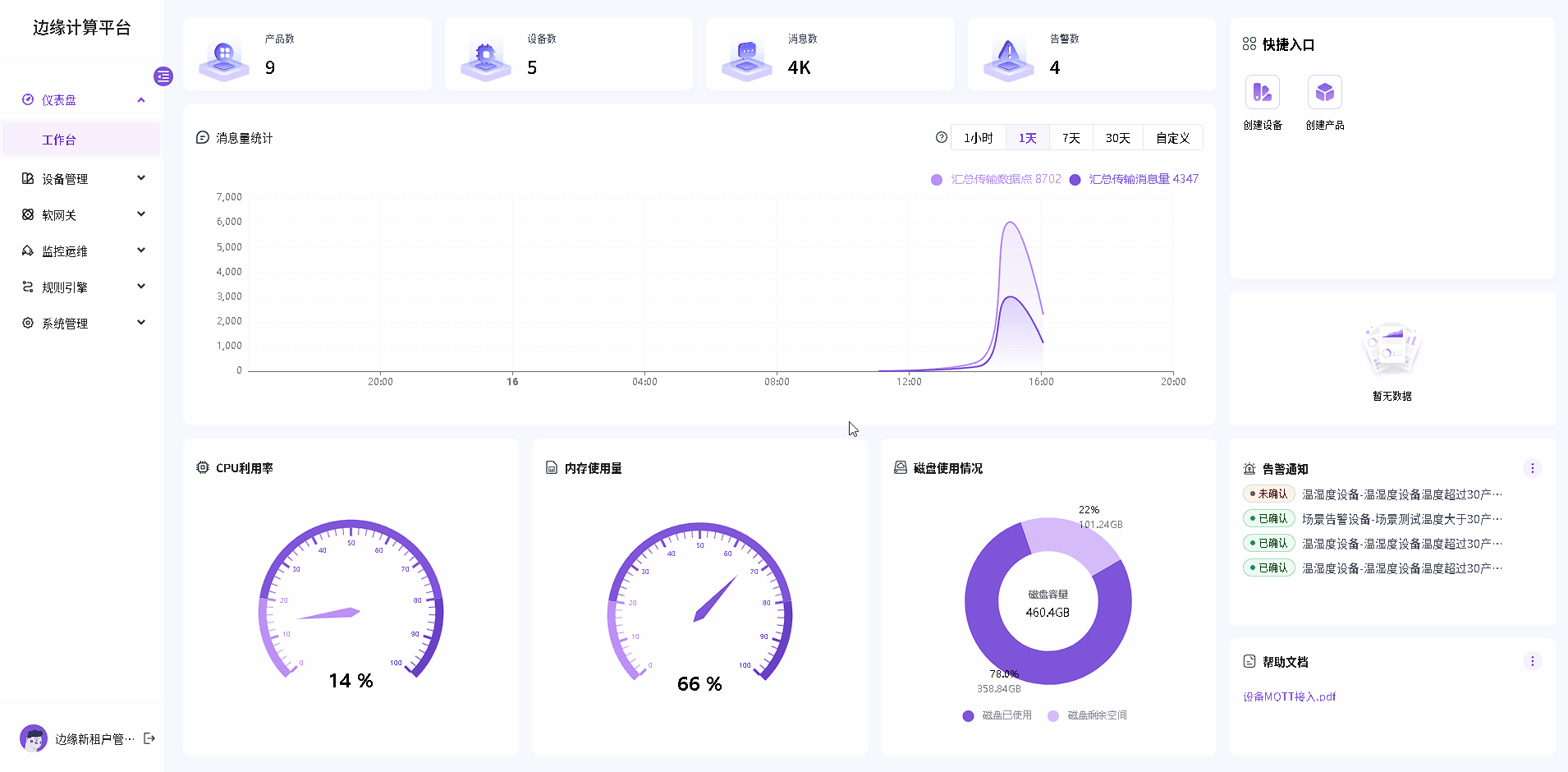Click the user avatar at bottom left
Image resolution: width=1568 pixels, height=772 pixels.
pos(34,738)
